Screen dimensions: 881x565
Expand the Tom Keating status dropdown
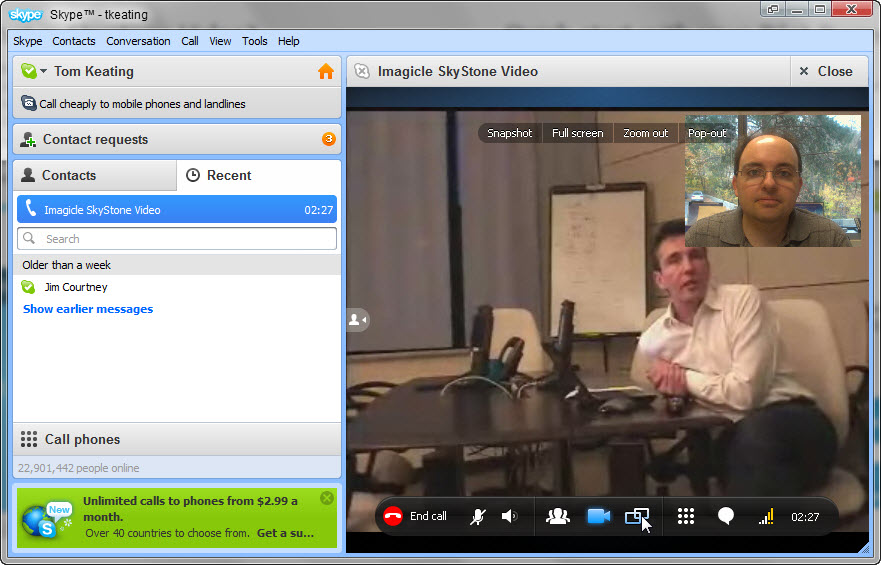point(44,72)
